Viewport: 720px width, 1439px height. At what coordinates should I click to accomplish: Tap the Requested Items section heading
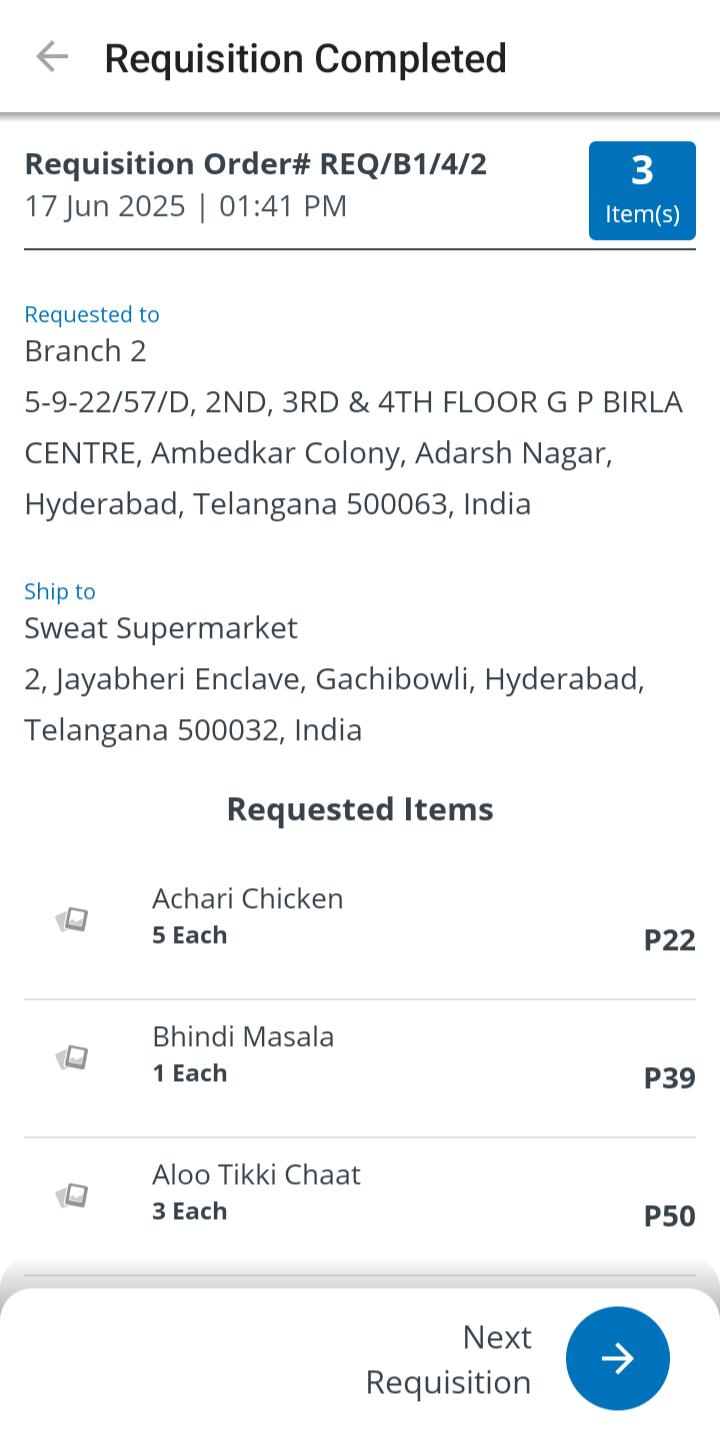[360, 809]
